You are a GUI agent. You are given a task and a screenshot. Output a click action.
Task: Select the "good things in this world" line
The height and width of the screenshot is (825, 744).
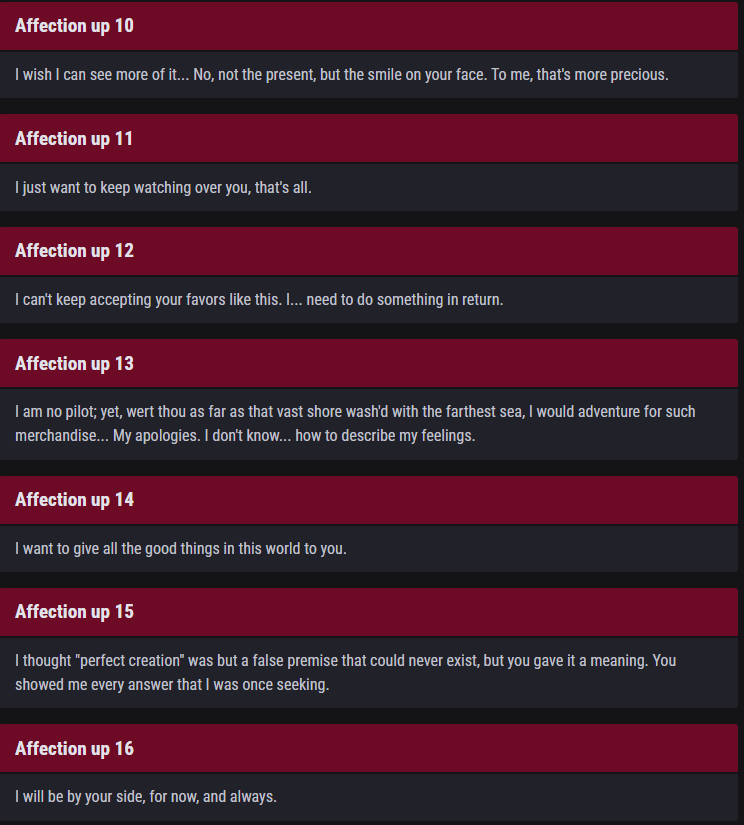coord(181,548)
